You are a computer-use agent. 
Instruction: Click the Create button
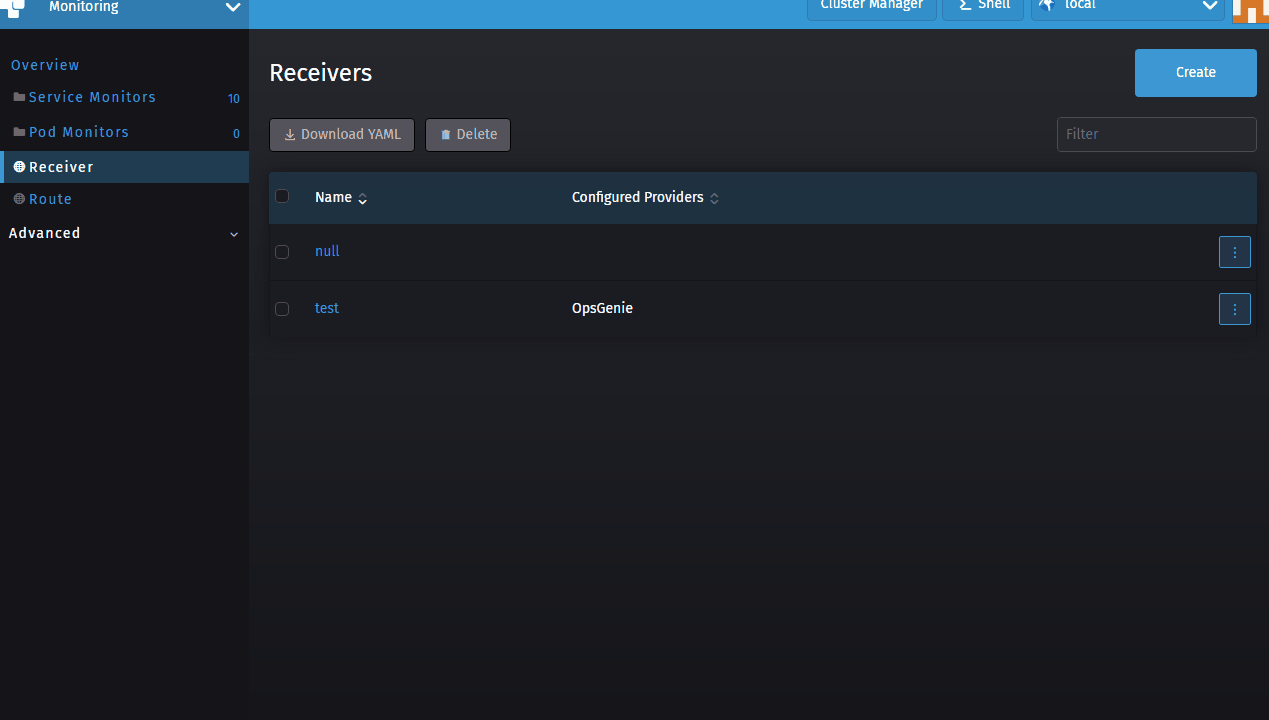(x=1195, y=72)
